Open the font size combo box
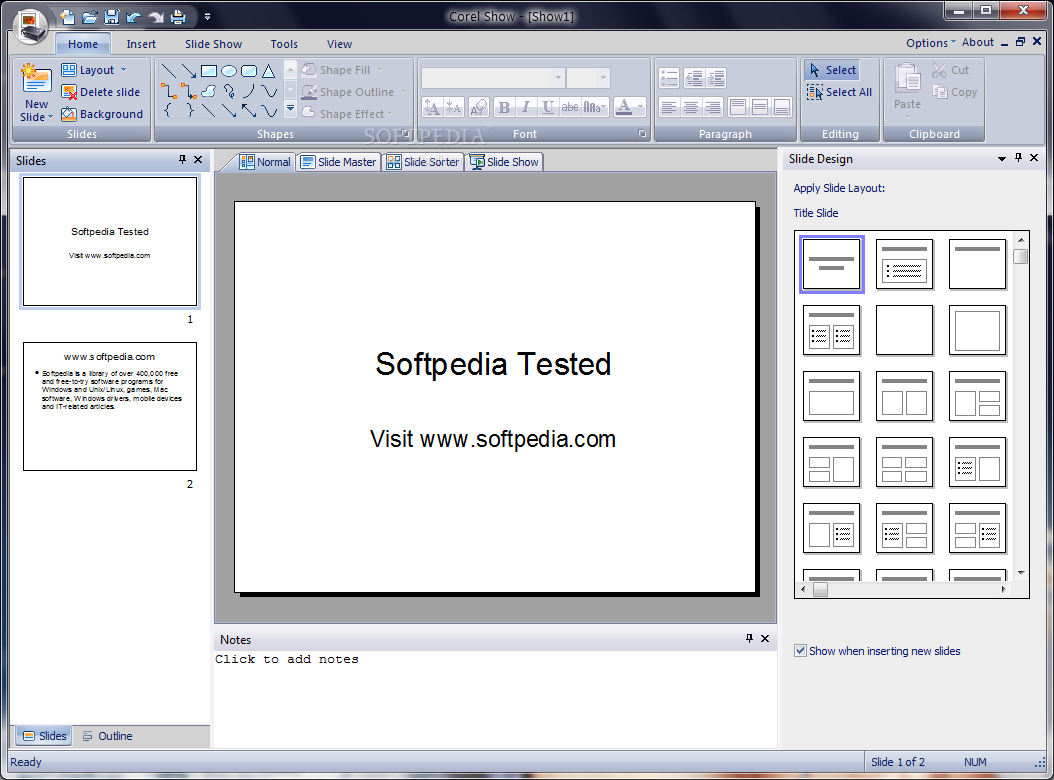Image resolution: width=1054 pixels, height=780 pixels. pos(588,78)
